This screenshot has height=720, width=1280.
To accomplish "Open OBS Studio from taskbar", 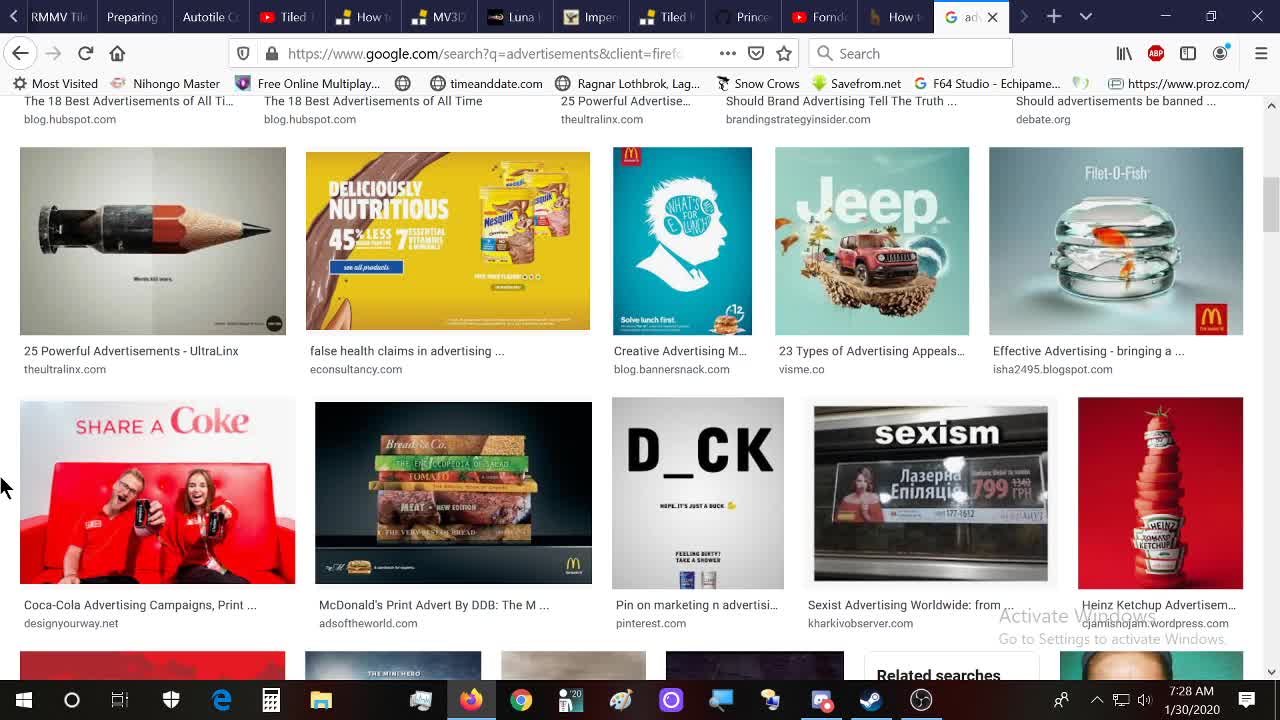I will click(x=921, y=700).
